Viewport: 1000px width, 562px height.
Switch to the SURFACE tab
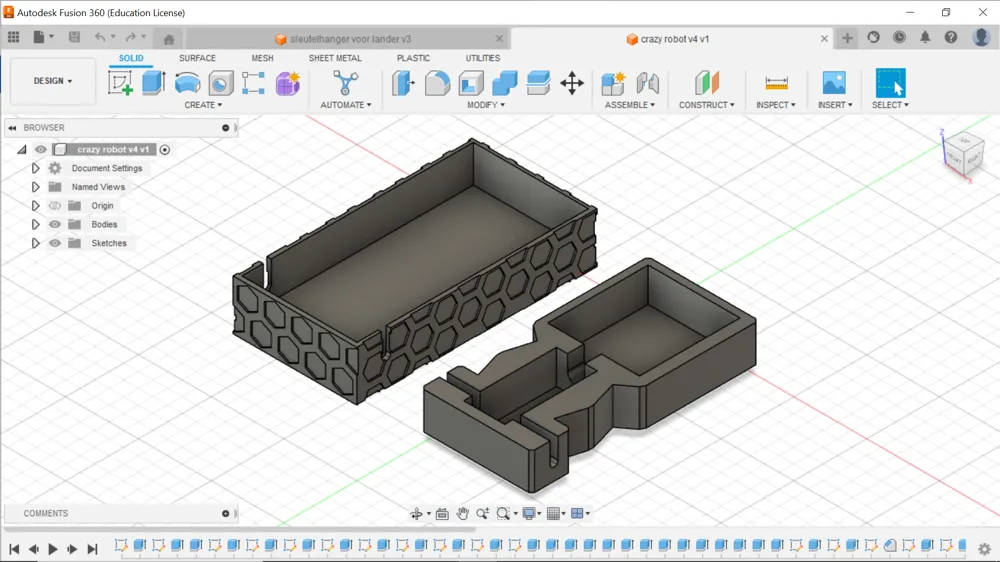pyautogui.click(x=197, y=58)
